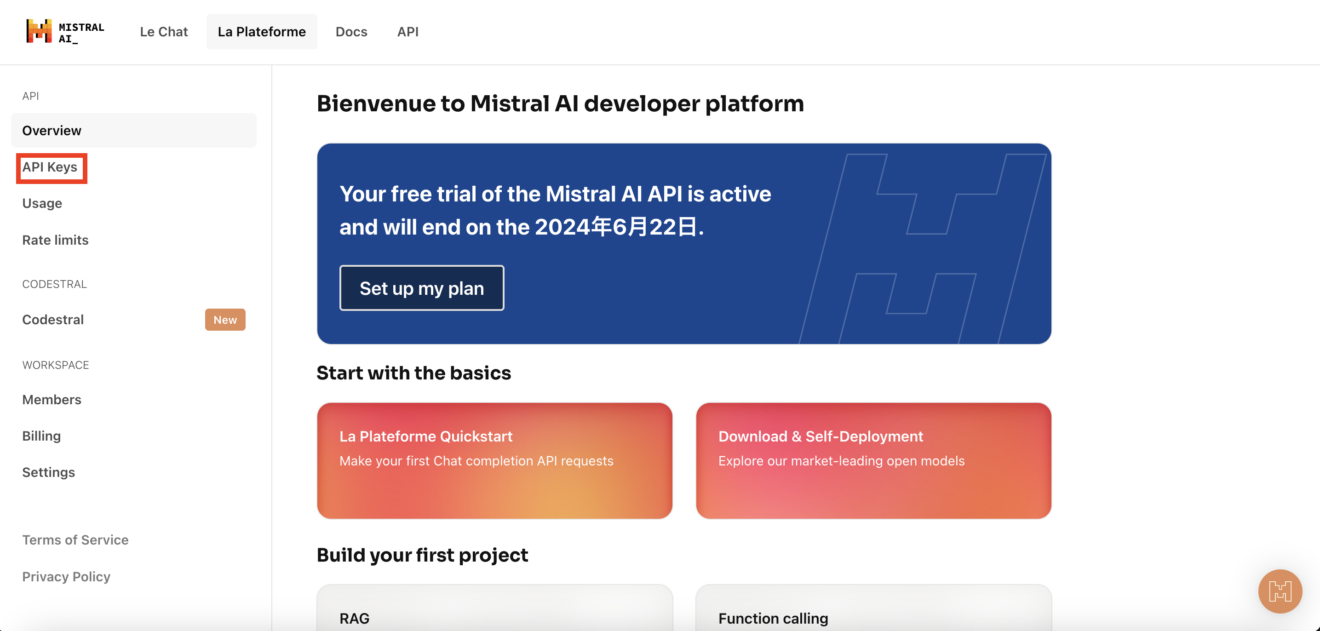Open Rate limits in sidebar
The image size is (1320, 631).
tap(55, 240)
